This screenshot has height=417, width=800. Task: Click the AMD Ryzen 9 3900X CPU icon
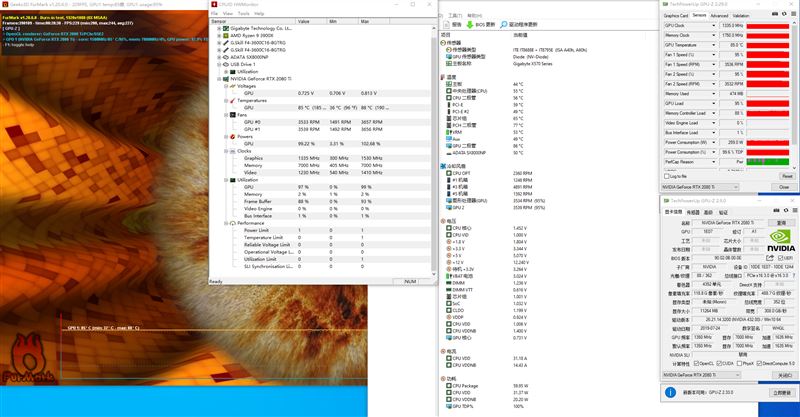226,36
